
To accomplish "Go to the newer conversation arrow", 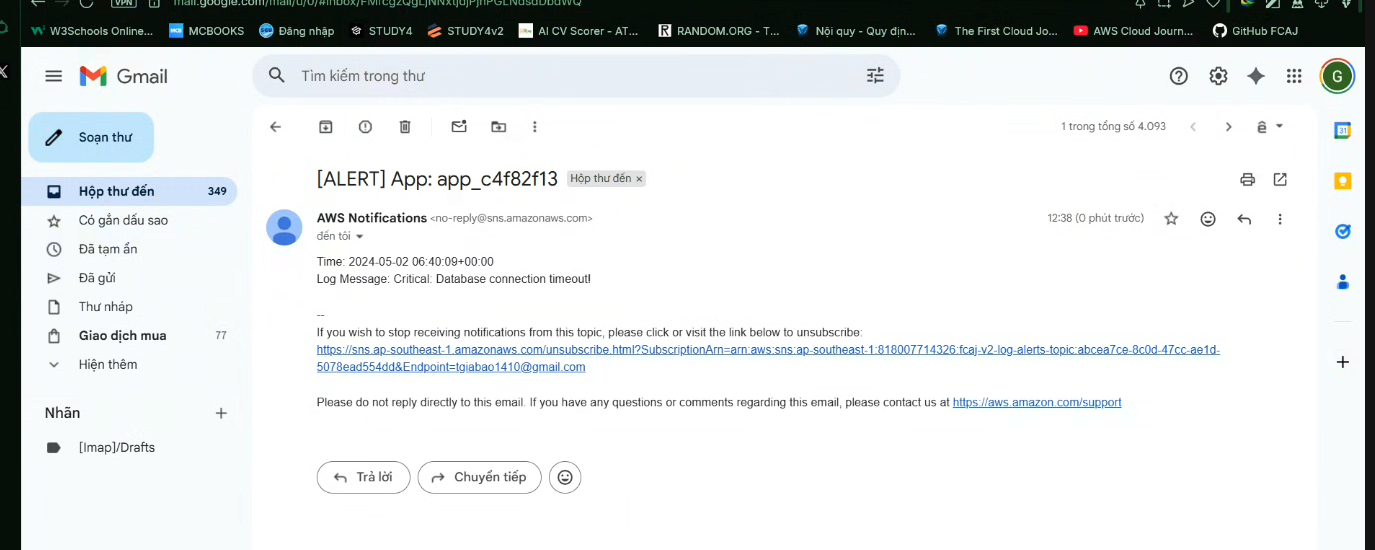I will [1193, 127].
